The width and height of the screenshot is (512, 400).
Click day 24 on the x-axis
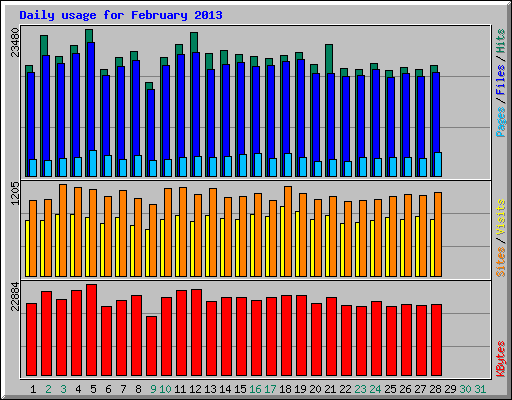coord(375,389)
